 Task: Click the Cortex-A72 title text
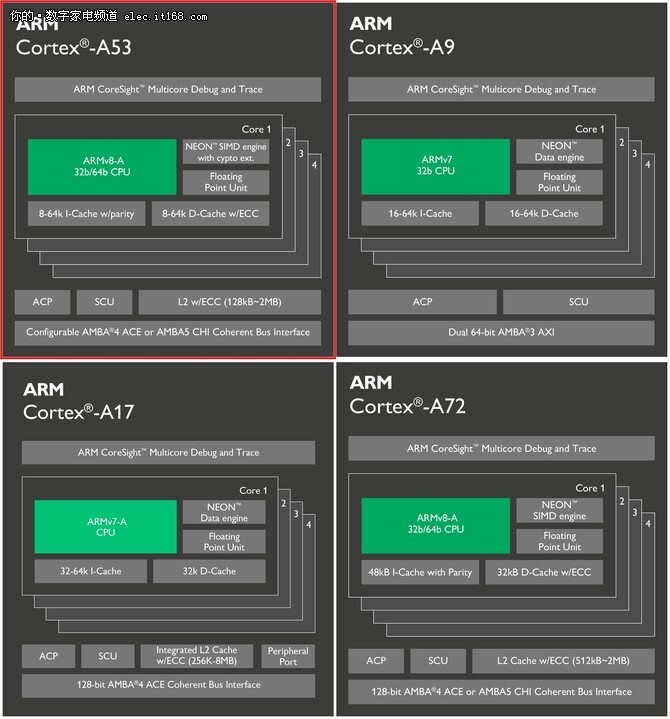click(407, 406)
